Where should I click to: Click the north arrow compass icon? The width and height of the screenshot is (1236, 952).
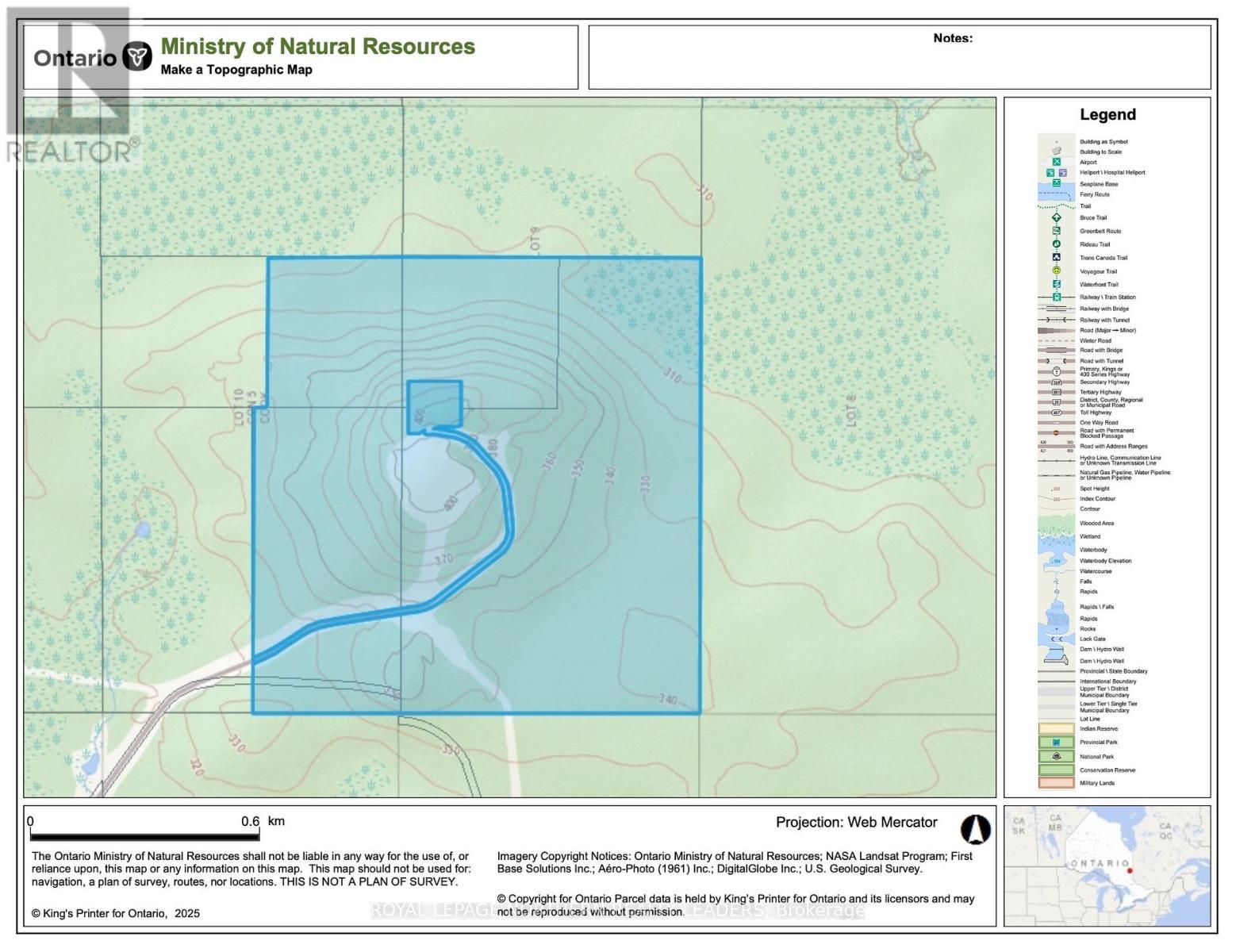(975, 829)
